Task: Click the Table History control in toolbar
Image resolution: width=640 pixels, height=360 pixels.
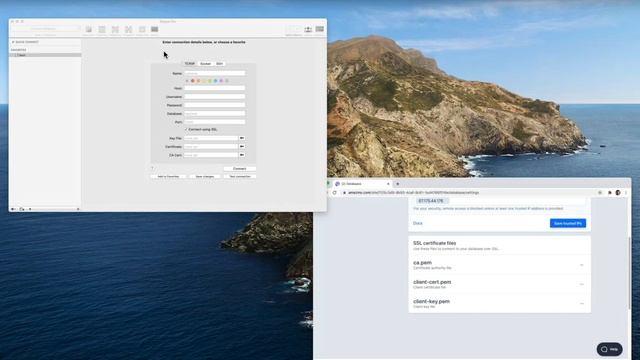Action: [x=293, y=29]
